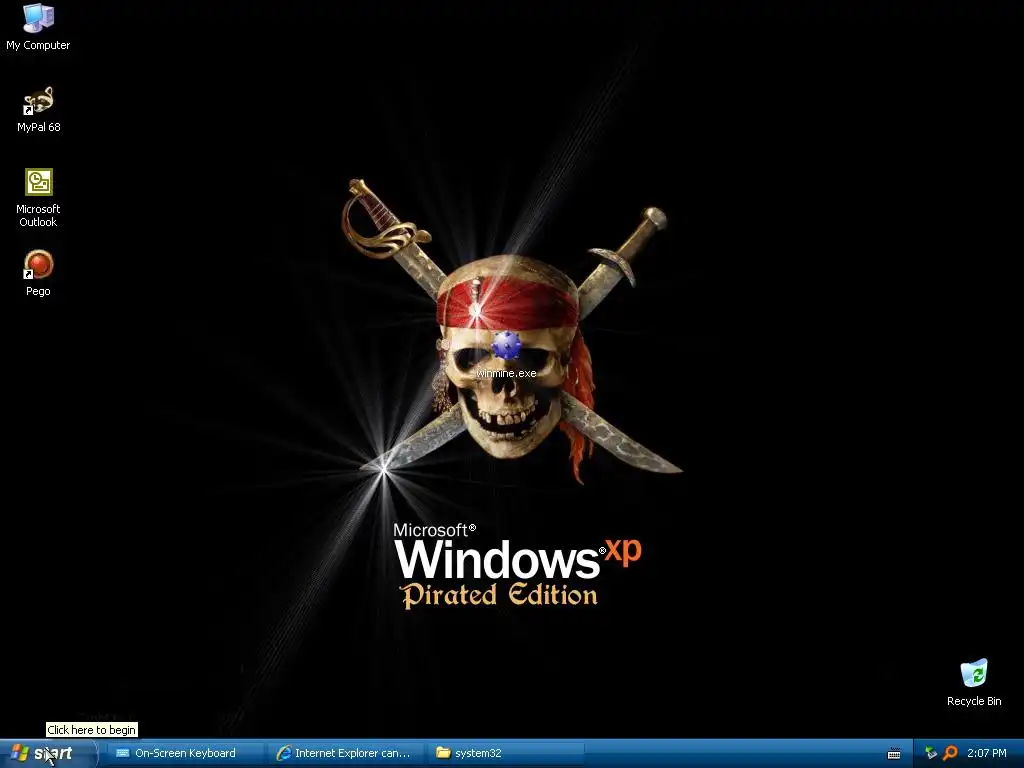Click the language bar keyboard icon
1024x768 pixels.
894,754
